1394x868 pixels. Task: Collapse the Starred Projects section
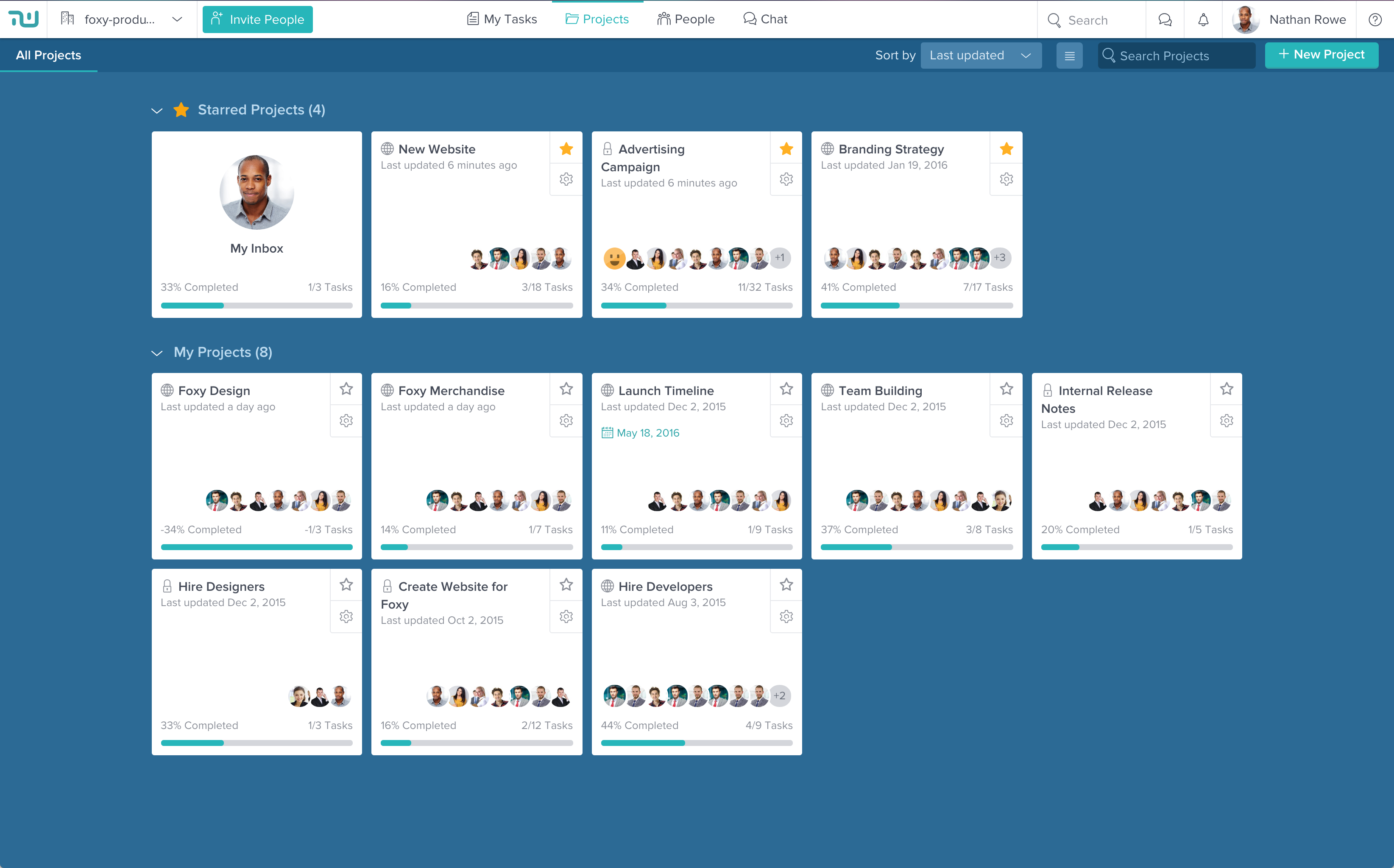pos(157,110)
